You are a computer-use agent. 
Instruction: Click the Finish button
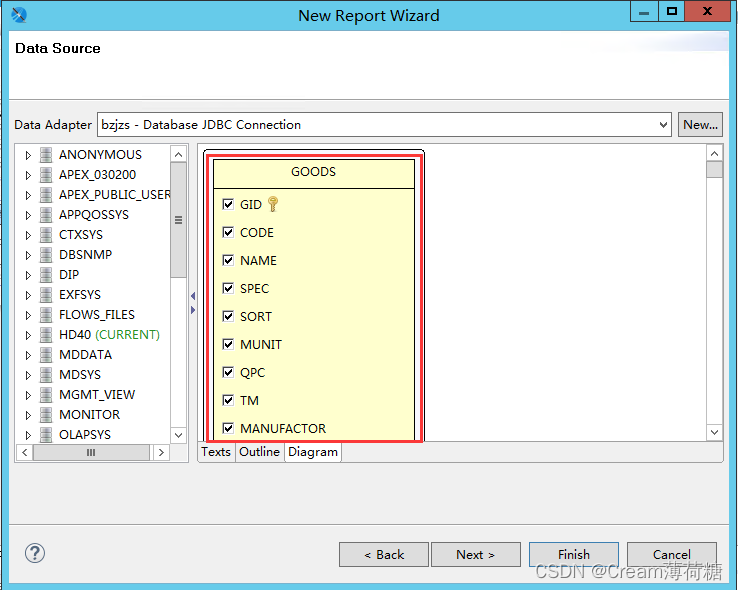574,555
